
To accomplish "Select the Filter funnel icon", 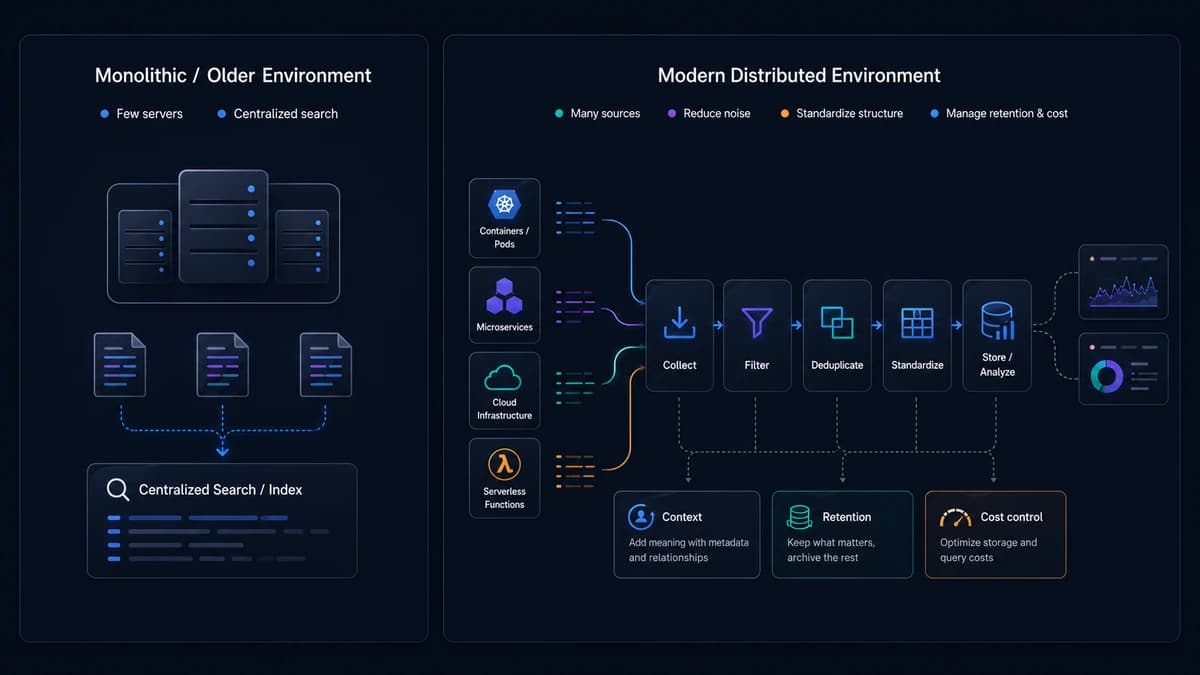I will [x=756, y=322].
